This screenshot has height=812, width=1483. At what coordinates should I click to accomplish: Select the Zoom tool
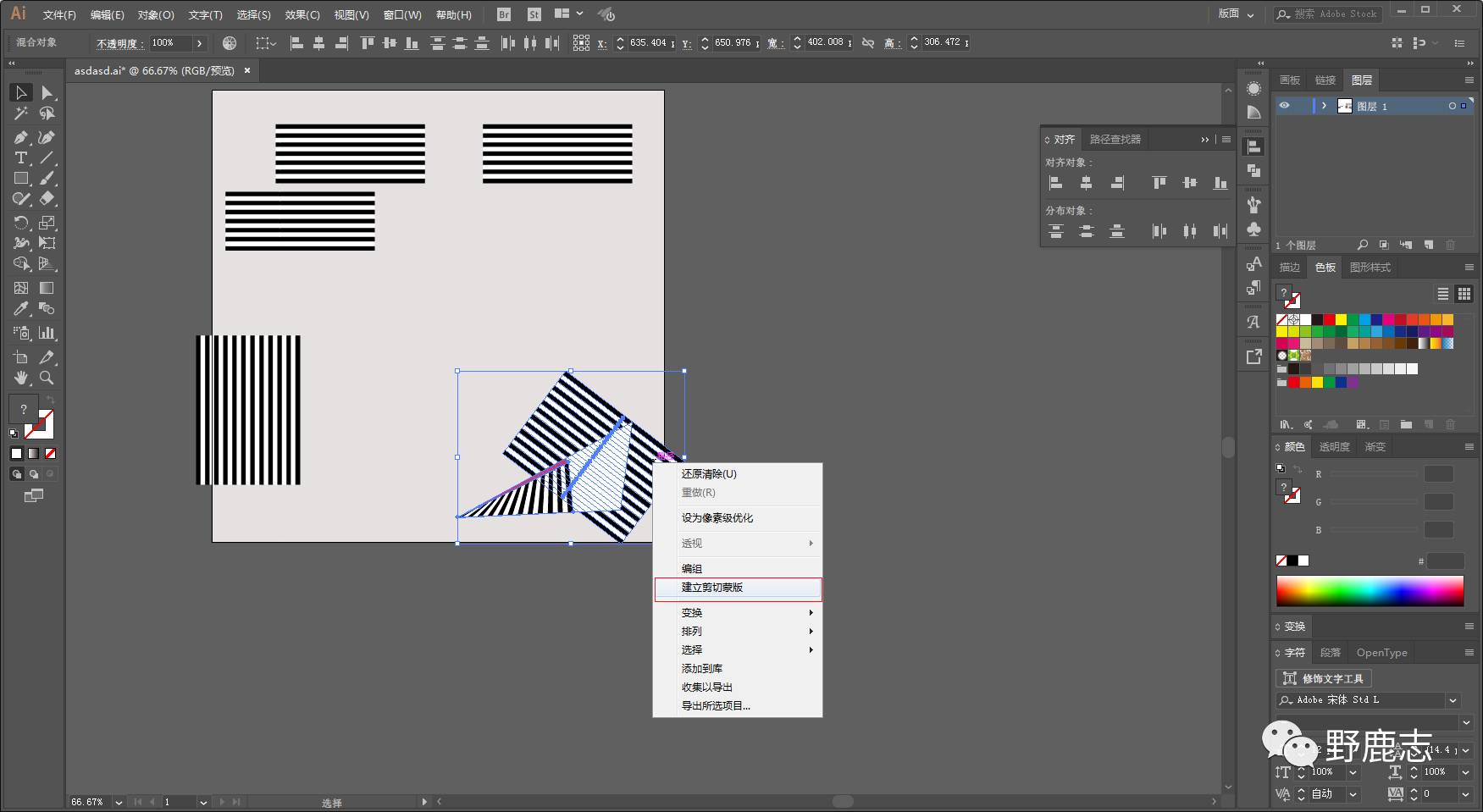[x=47, y=378]
